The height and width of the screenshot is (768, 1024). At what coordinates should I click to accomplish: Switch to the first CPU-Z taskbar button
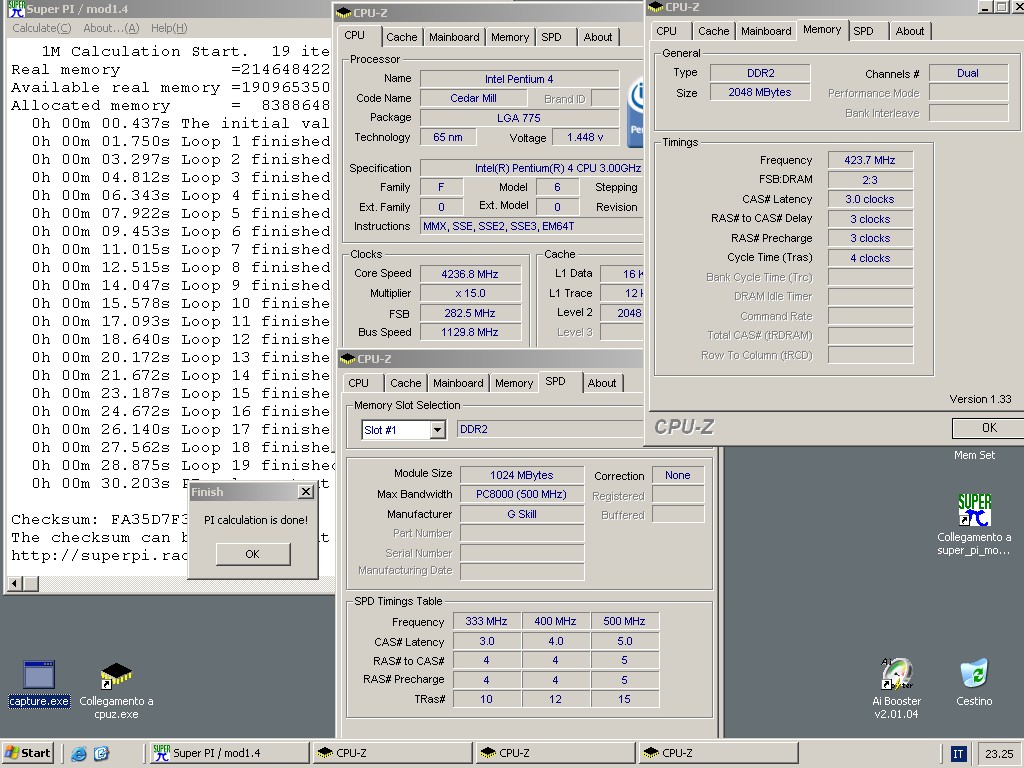[391, 753]
